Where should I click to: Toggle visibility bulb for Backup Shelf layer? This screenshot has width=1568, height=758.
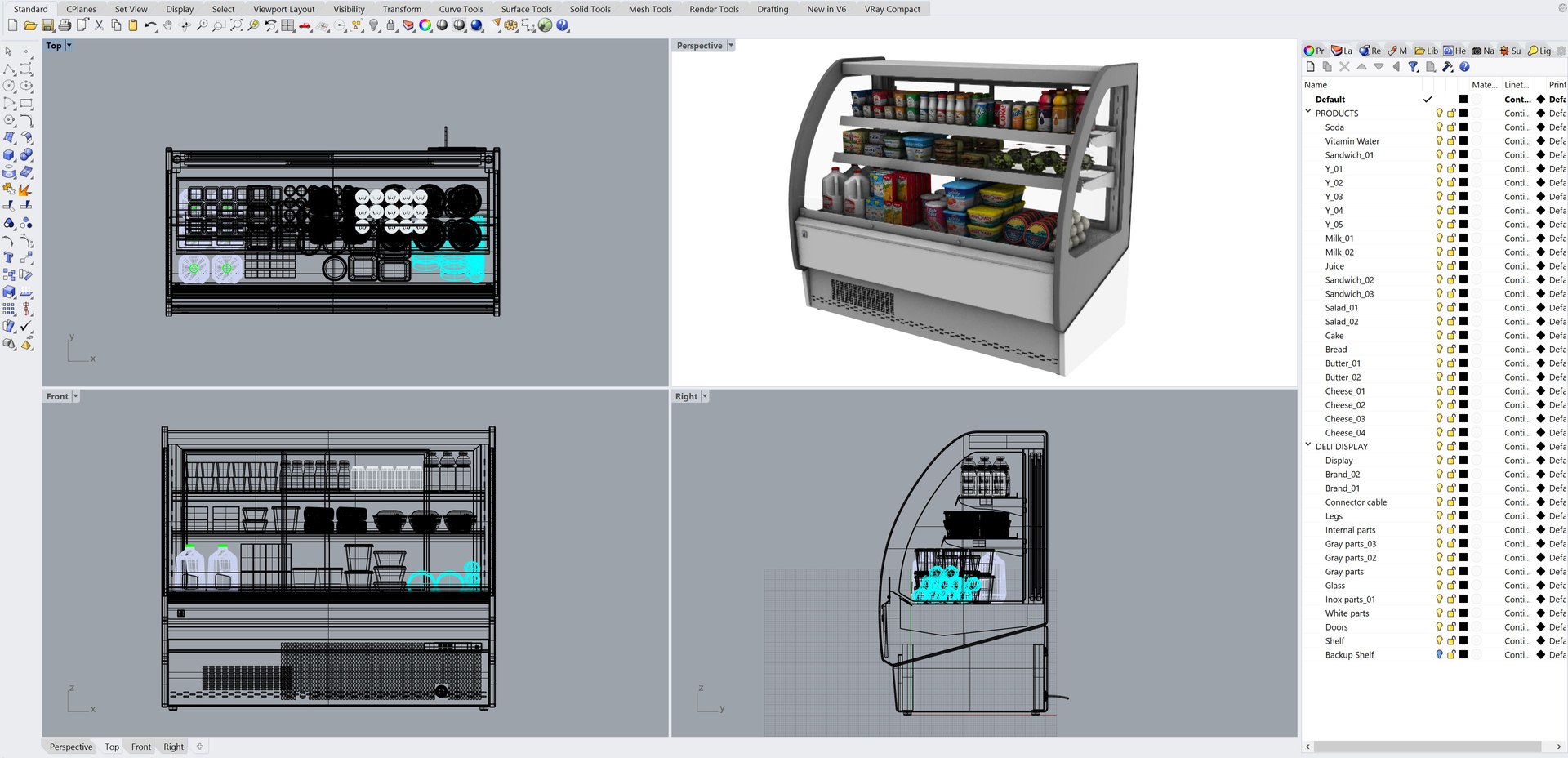coord(1439,654)
